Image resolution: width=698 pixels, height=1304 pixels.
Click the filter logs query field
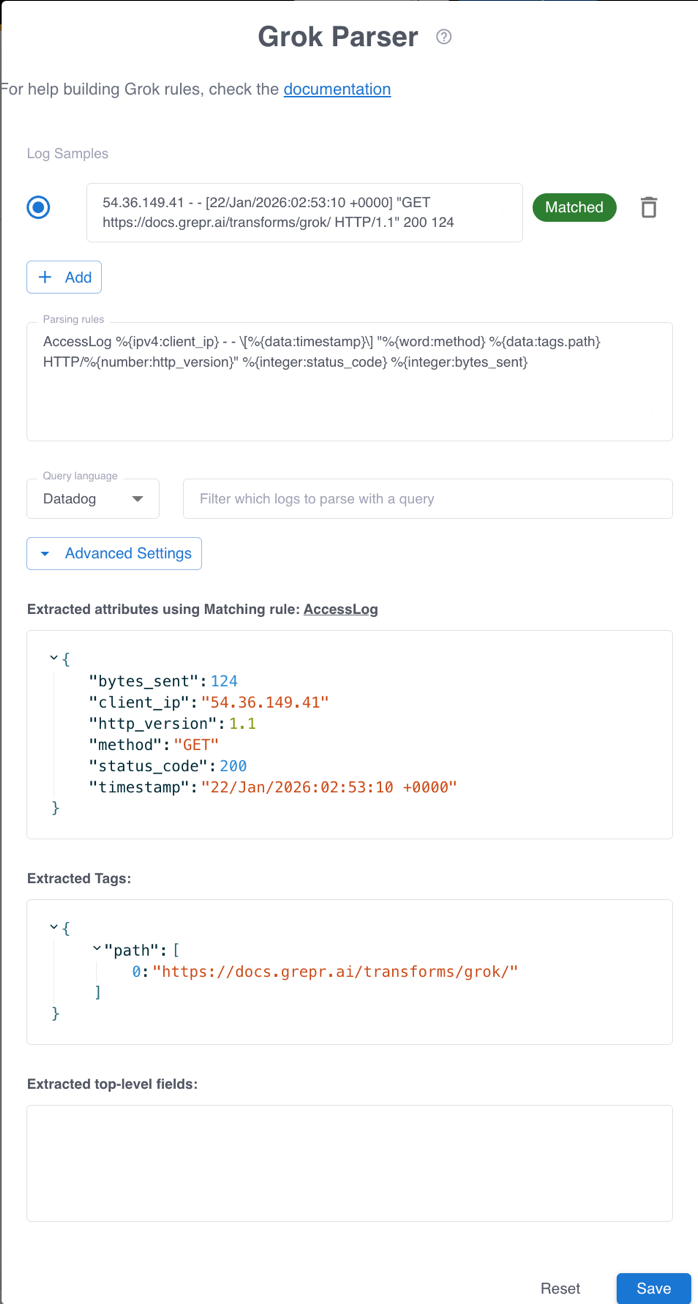pos(427,498)
